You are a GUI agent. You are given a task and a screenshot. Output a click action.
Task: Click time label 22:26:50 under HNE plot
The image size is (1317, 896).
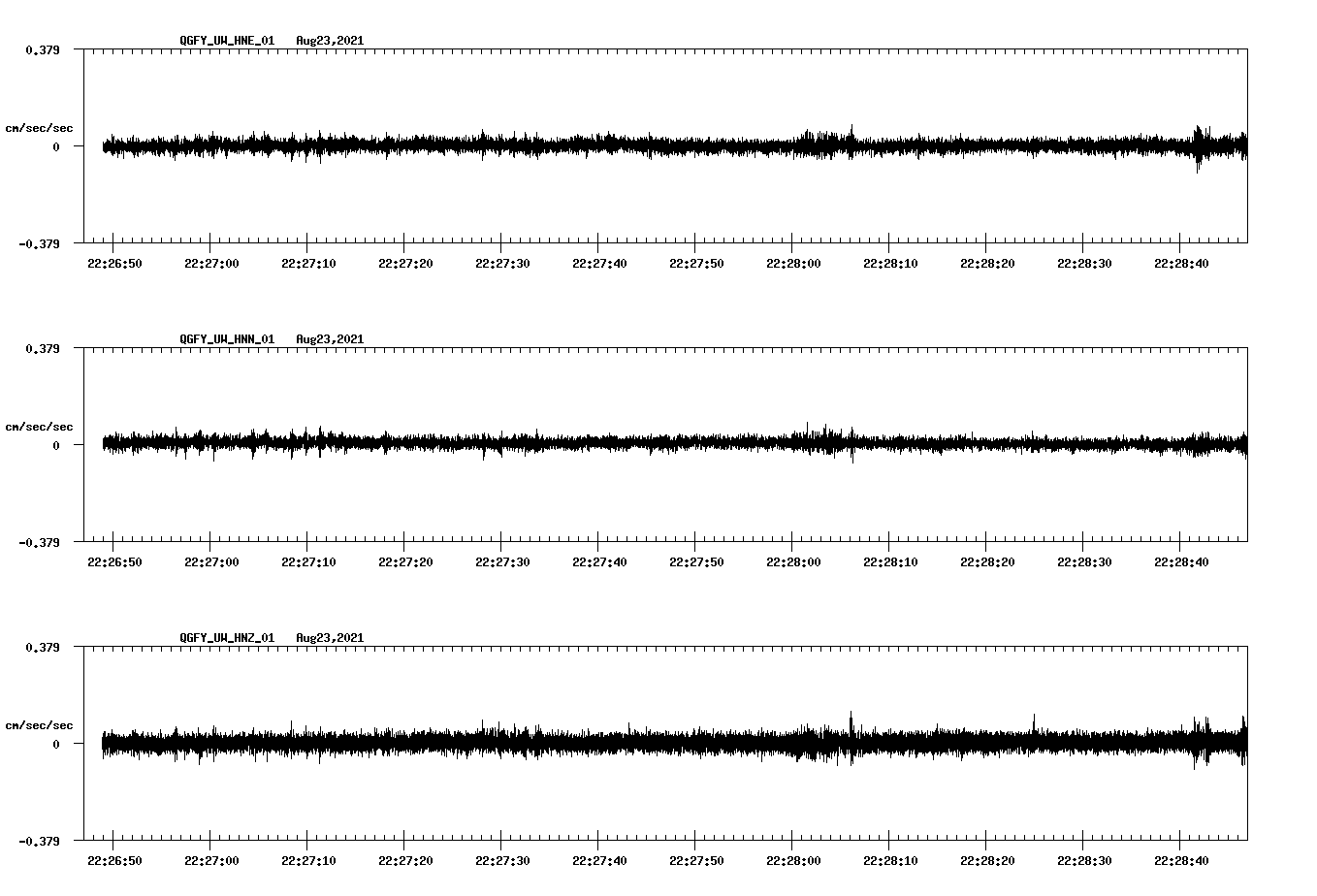114,264
